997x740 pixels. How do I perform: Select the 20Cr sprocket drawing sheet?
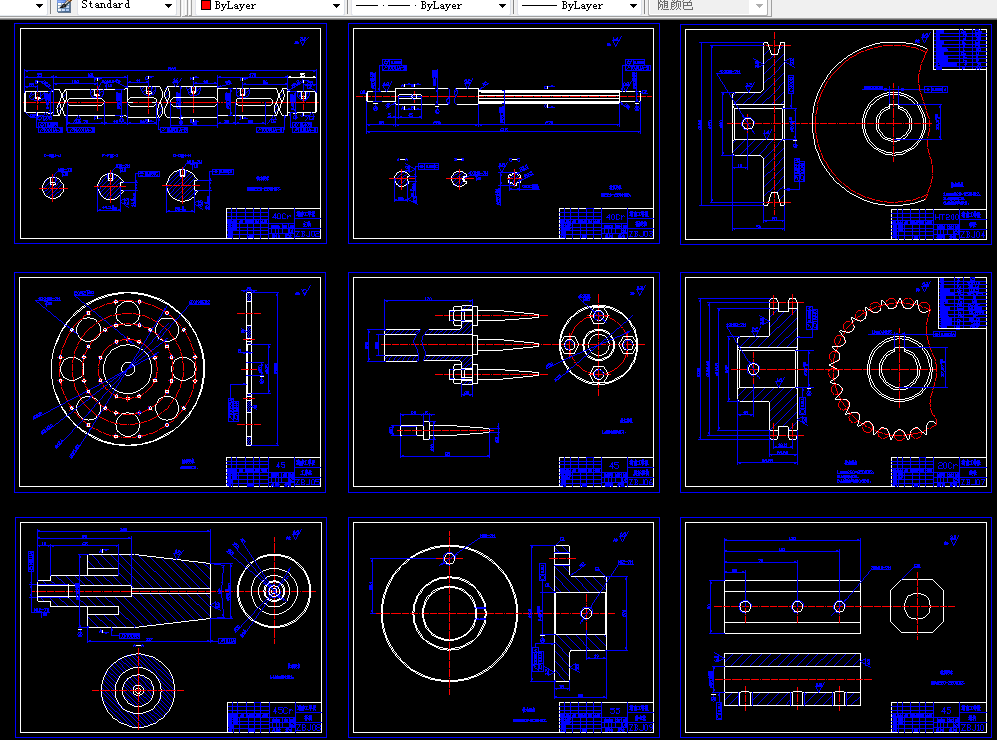(836, 382)
